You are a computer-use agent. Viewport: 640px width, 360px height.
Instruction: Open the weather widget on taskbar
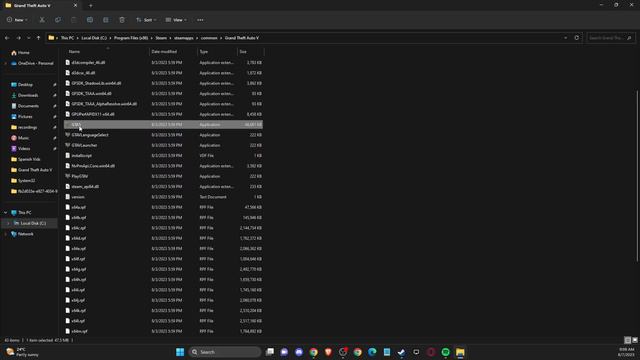pyautogui.click(x=22, y=352)
